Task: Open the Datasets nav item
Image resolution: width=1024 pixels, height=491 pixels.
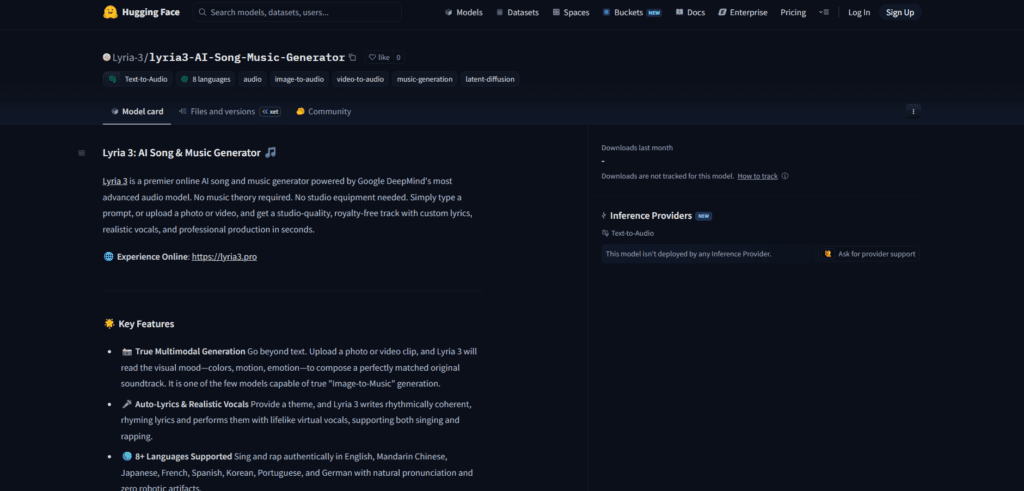Action: tap(517, 12)
